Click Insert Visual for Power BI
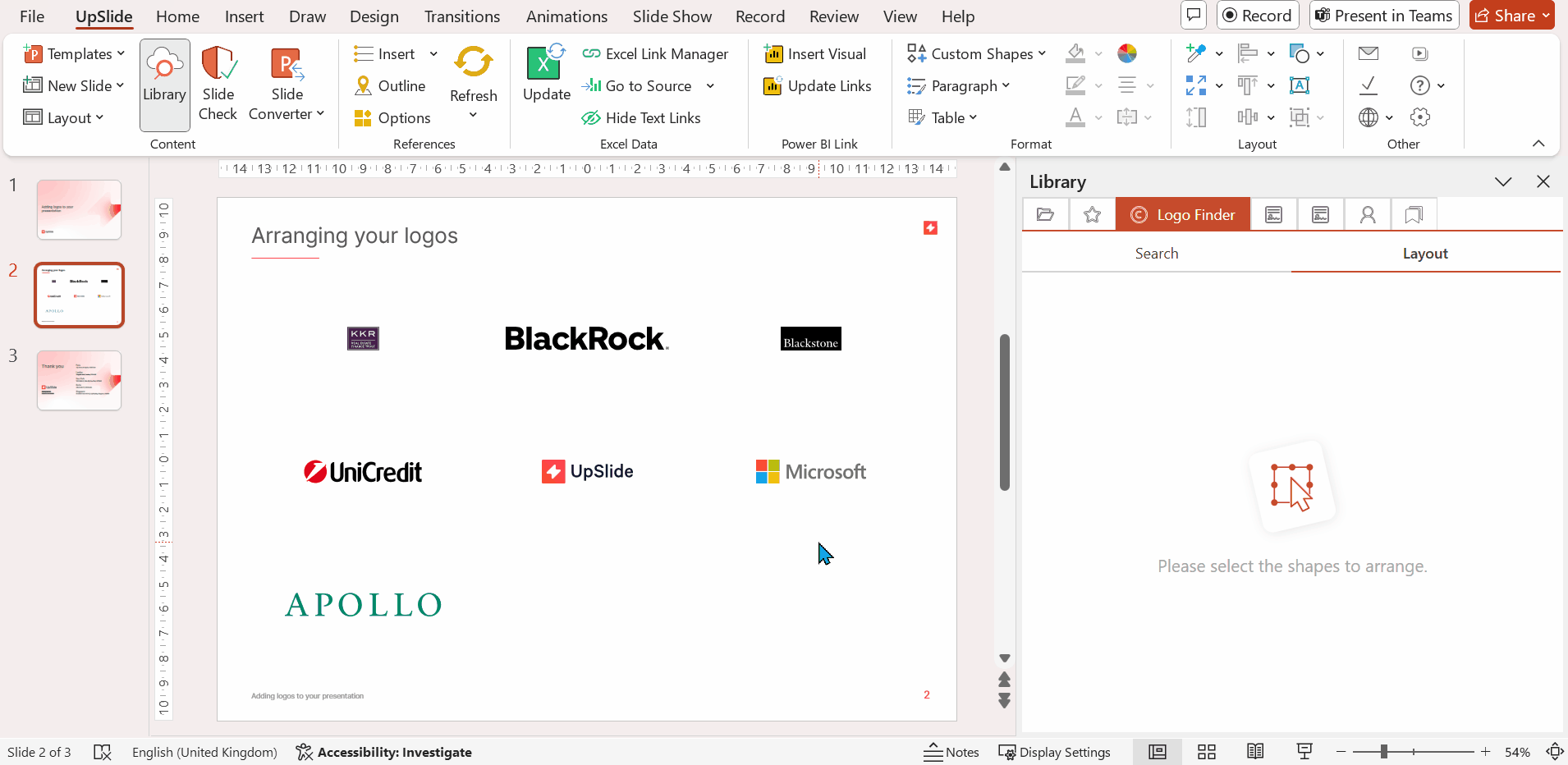Image resolution: width=1568 pixels, height=765 pixels. 815,53
